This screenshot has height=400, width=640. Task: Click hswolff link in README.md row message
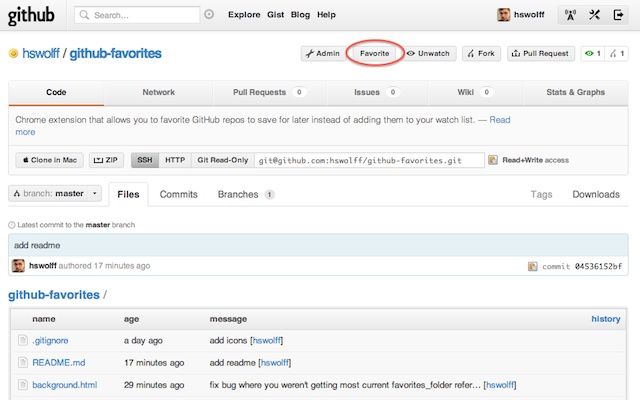(x=275, y=362)
